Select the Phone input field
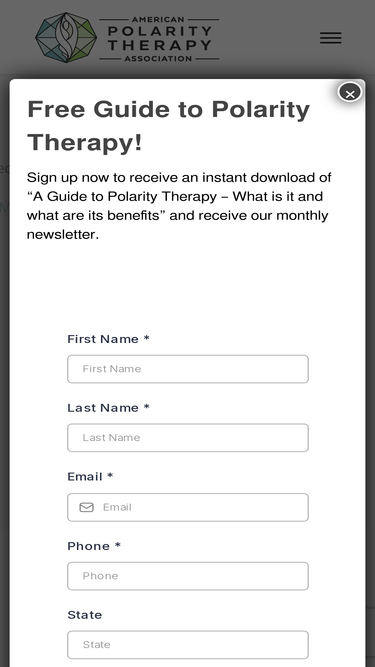 click(188, 576)
